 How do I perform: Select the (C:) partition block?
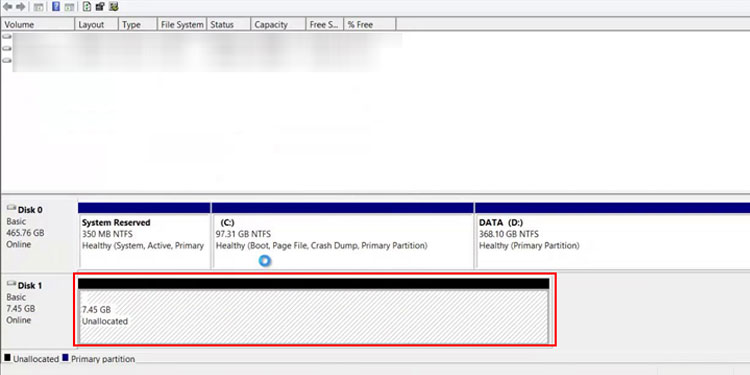(x=342, y=235)
